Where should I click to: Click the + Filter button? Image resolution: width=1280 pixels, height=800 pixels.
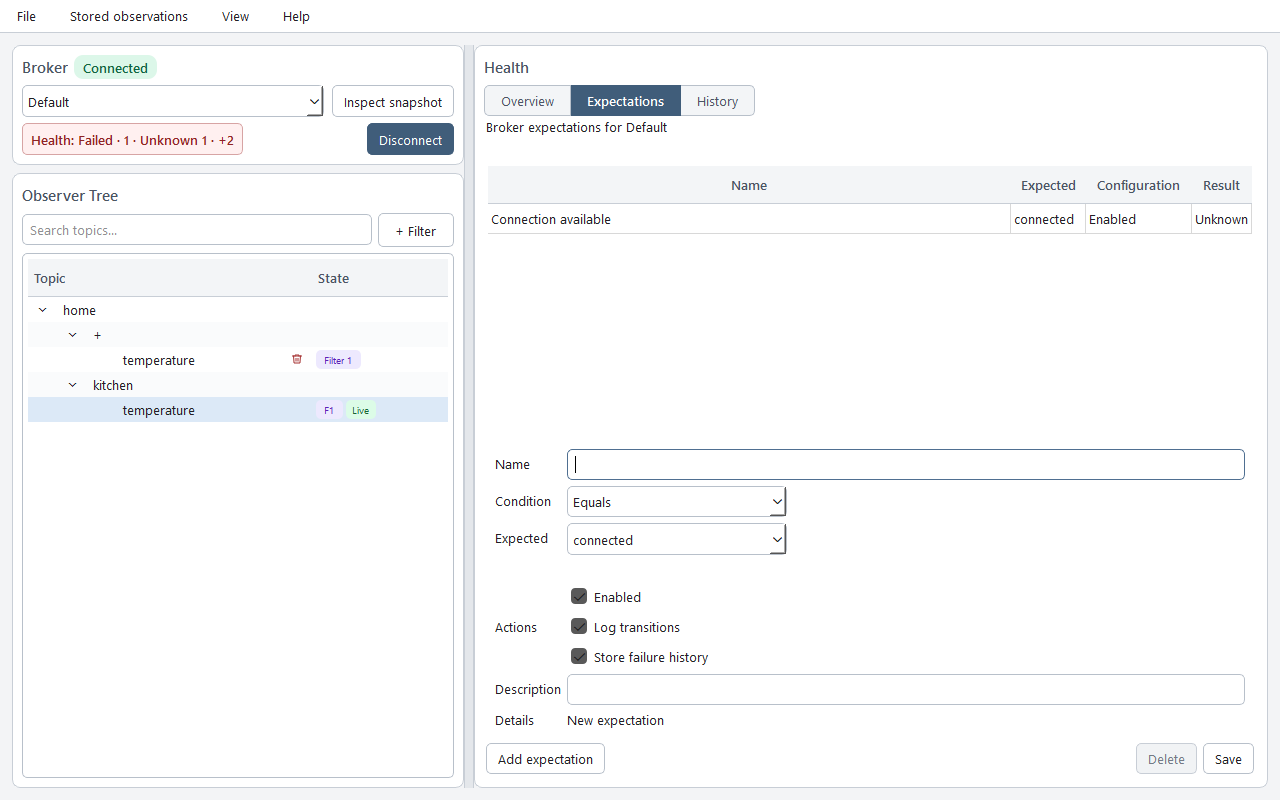point(415,230)
